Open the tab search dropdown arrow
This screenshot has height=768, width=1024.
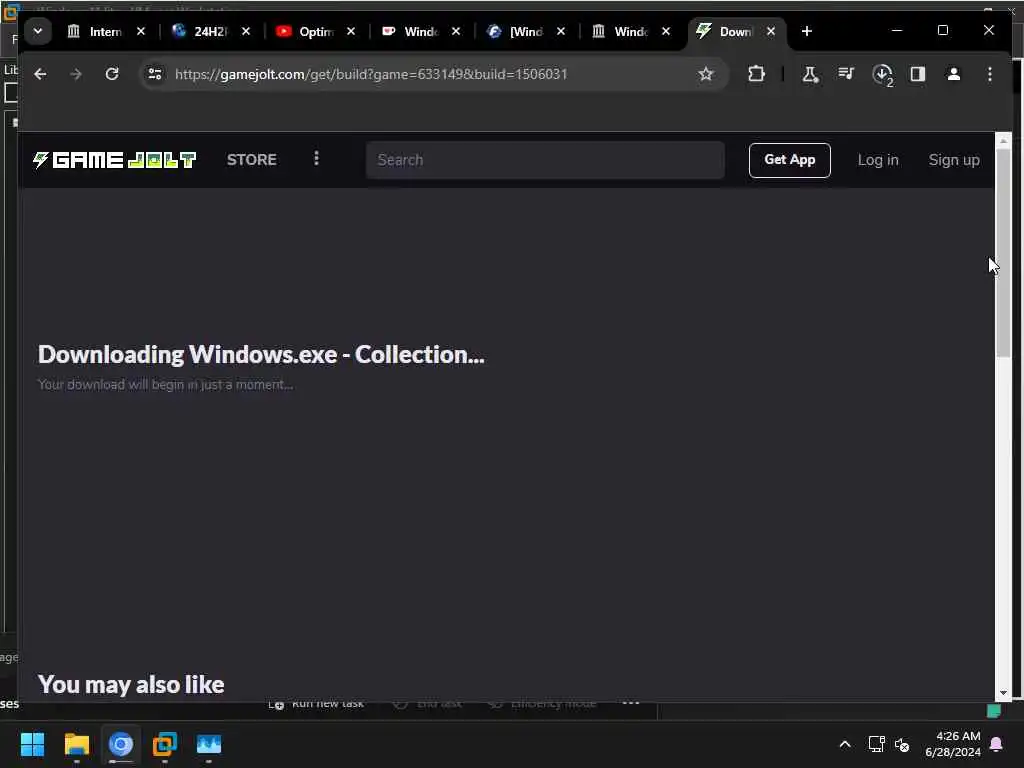click(38, 31)
